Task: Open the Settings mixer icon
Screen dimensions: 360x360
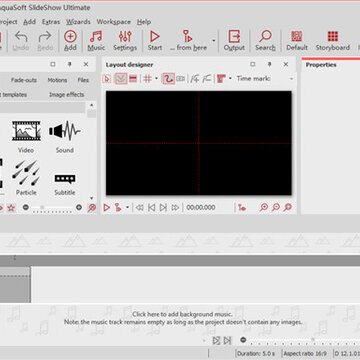Action: (125, 41)
